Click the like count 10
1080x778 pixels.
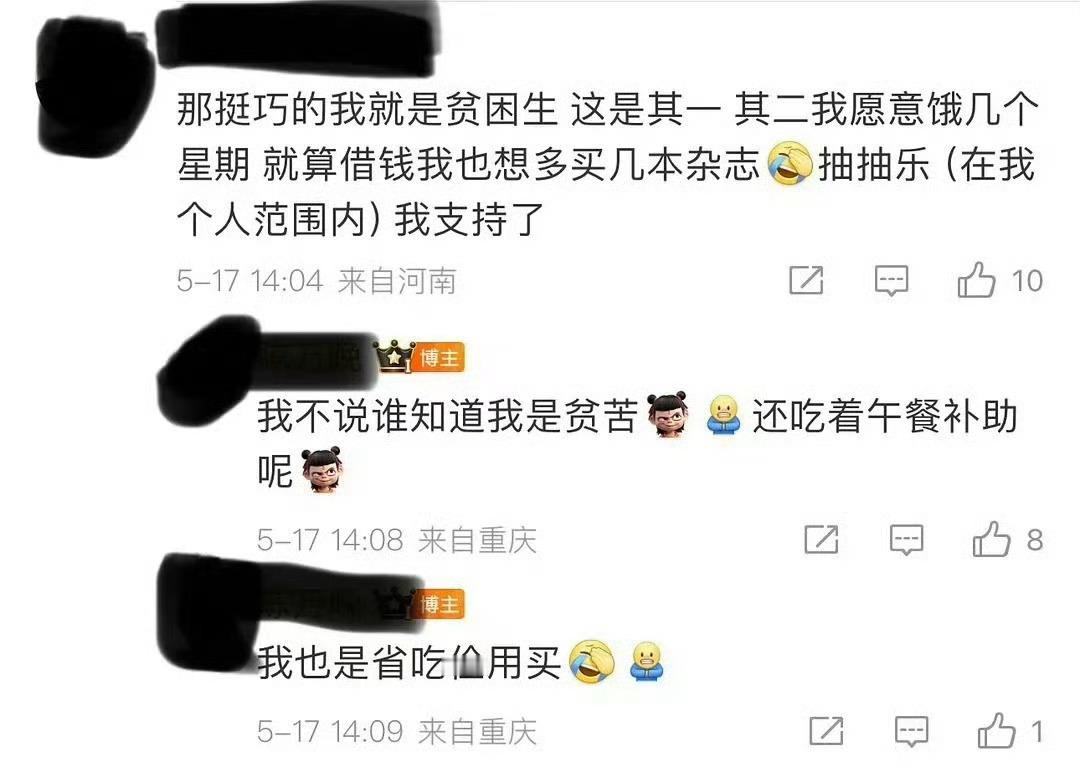(1027, 281)
